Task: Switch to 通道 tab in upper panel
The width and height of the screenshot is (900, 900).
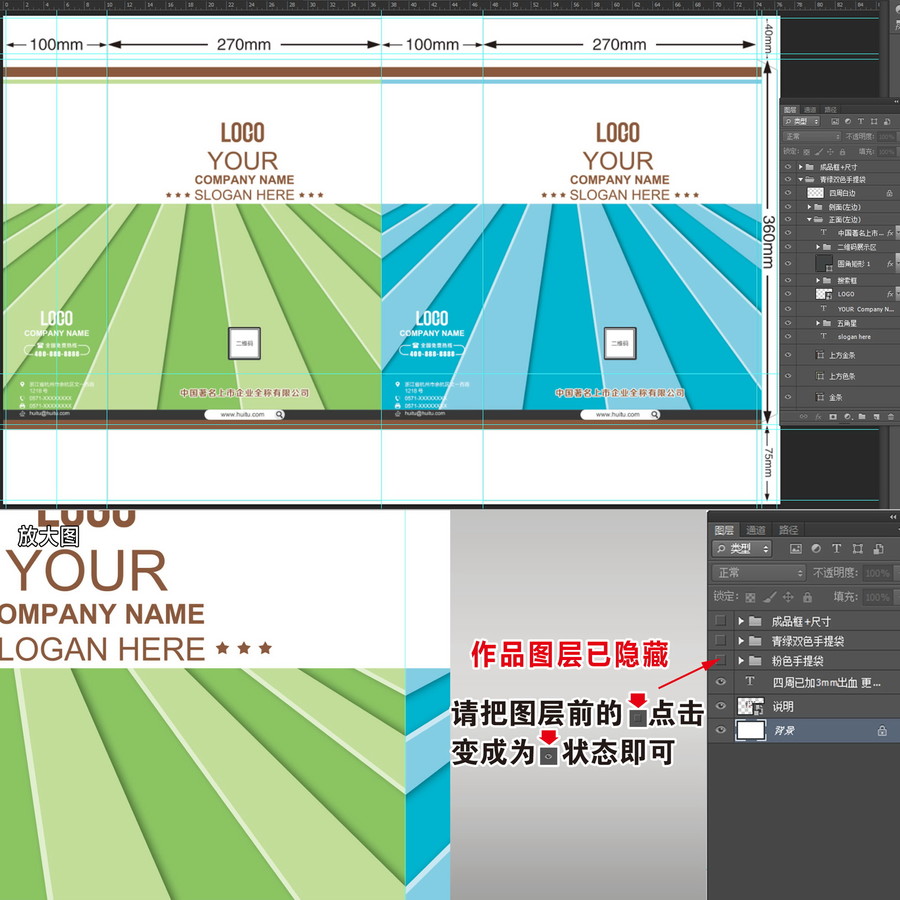Action: [810, 110]
